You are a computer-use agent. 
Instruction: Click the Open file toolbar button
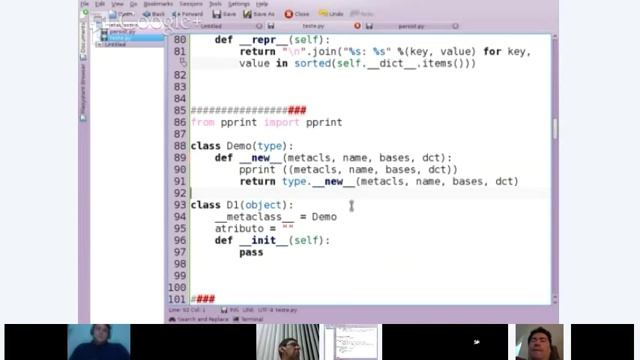pyautogui.click(x=121, y=14)
